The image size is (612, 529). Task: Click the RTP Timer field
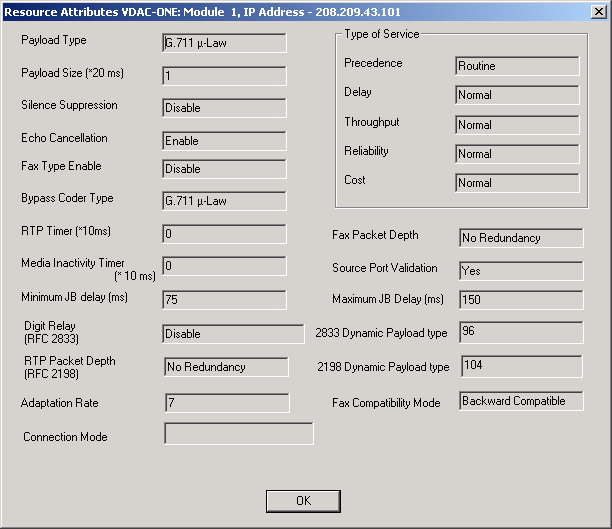click(224, 234)
